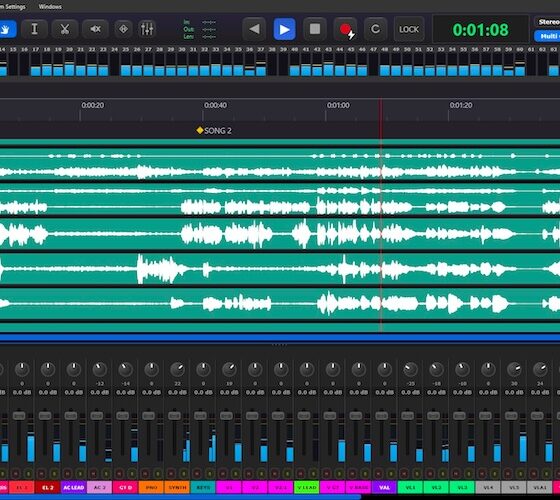Click the rewind to start button
Viewport: 560px width, 500px height.
pos(254,29)
